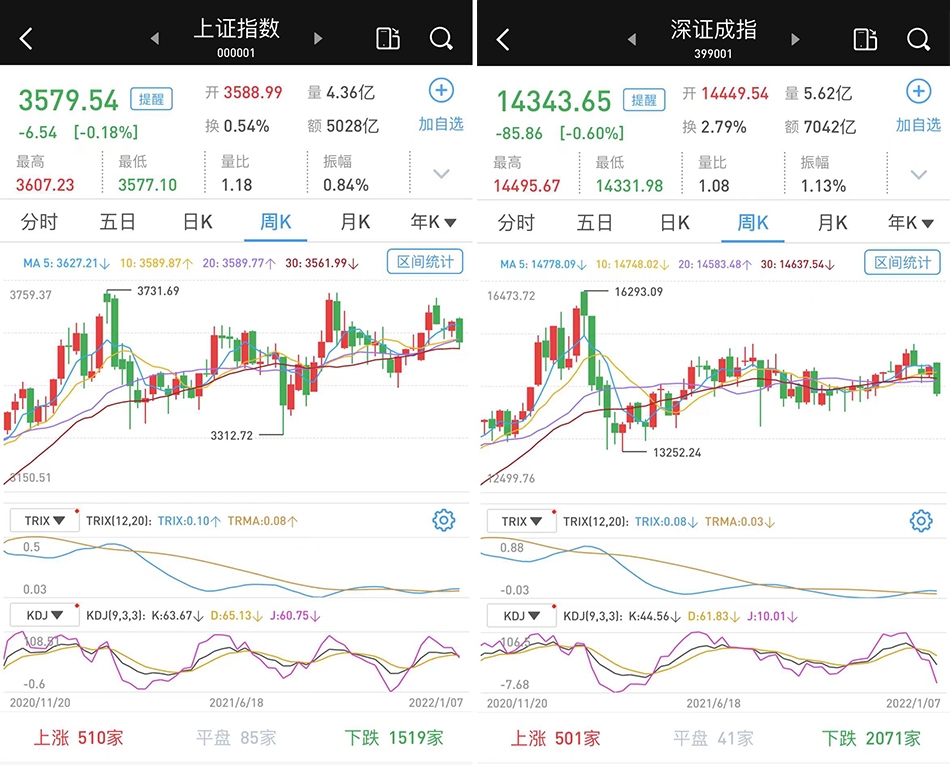Tap the 3579.54 current price

coord(68,100)
